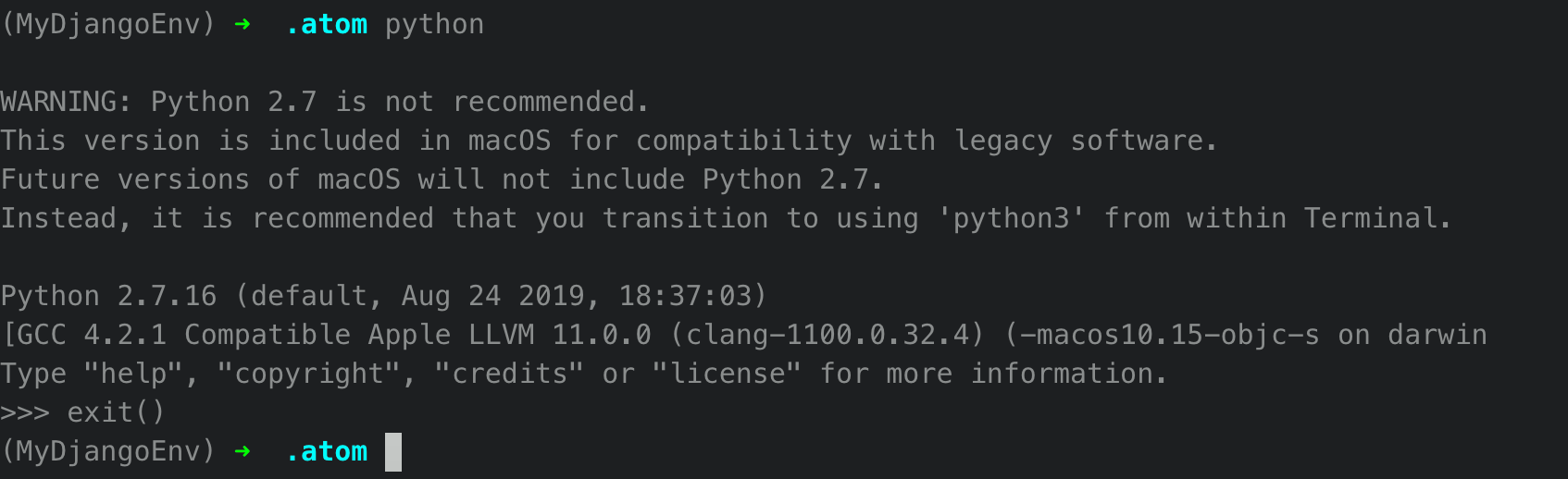Click the quoted "license" keyword
Image resolution: width=1568 pixels, height=479 pixels.
[727, 374]
